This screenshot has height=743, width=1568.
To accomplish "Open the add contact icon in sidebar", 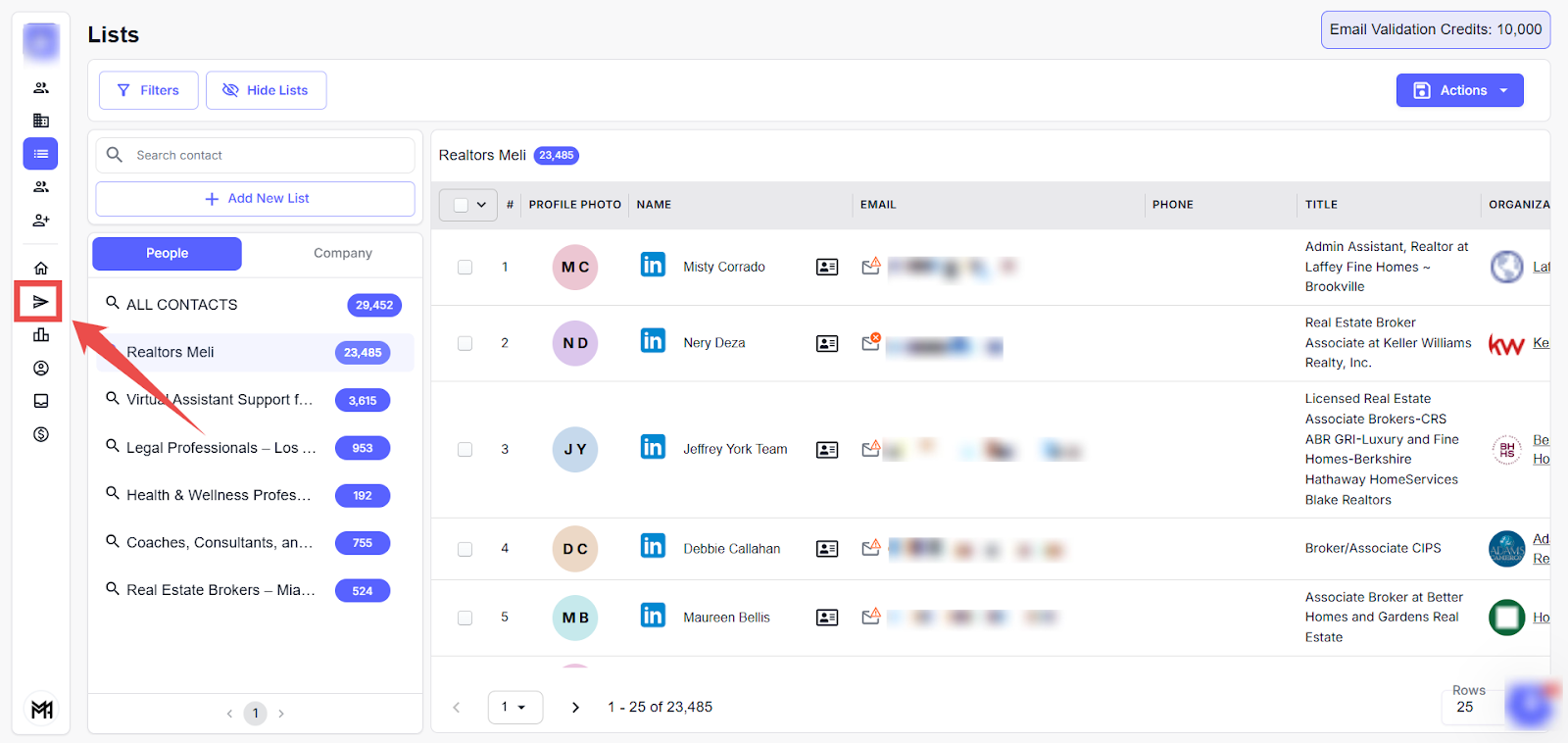I will click(x=41, y=221).
